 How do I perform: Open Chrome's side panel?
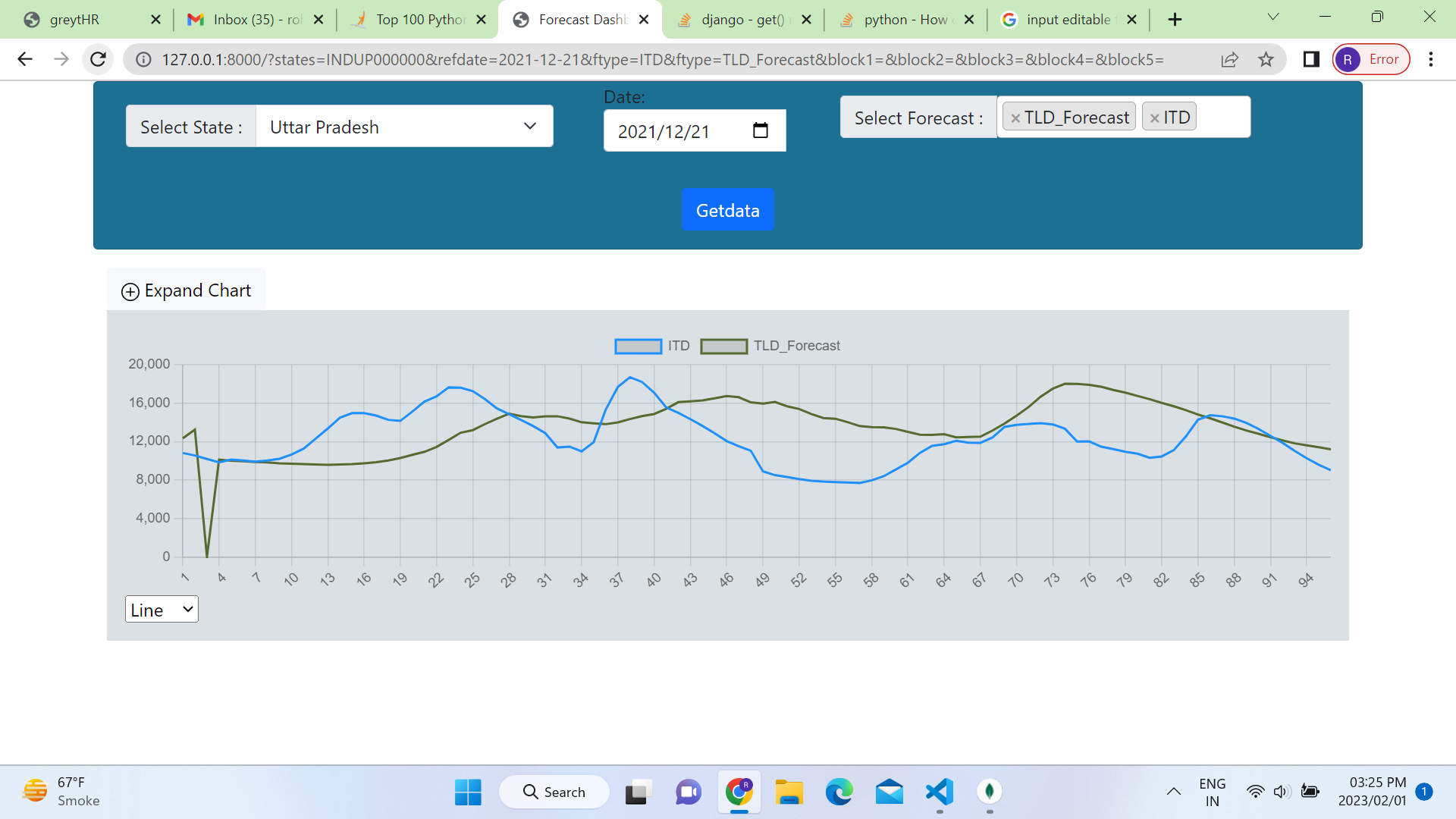1310,59
